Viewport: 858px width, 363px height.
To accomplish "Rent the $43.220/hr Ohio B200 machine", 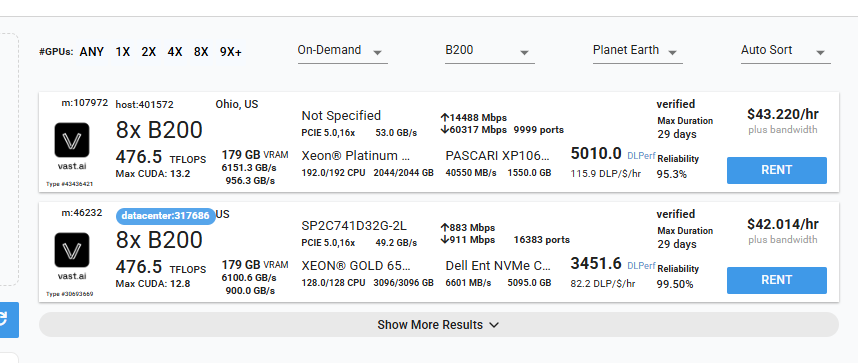I will 776,170.
